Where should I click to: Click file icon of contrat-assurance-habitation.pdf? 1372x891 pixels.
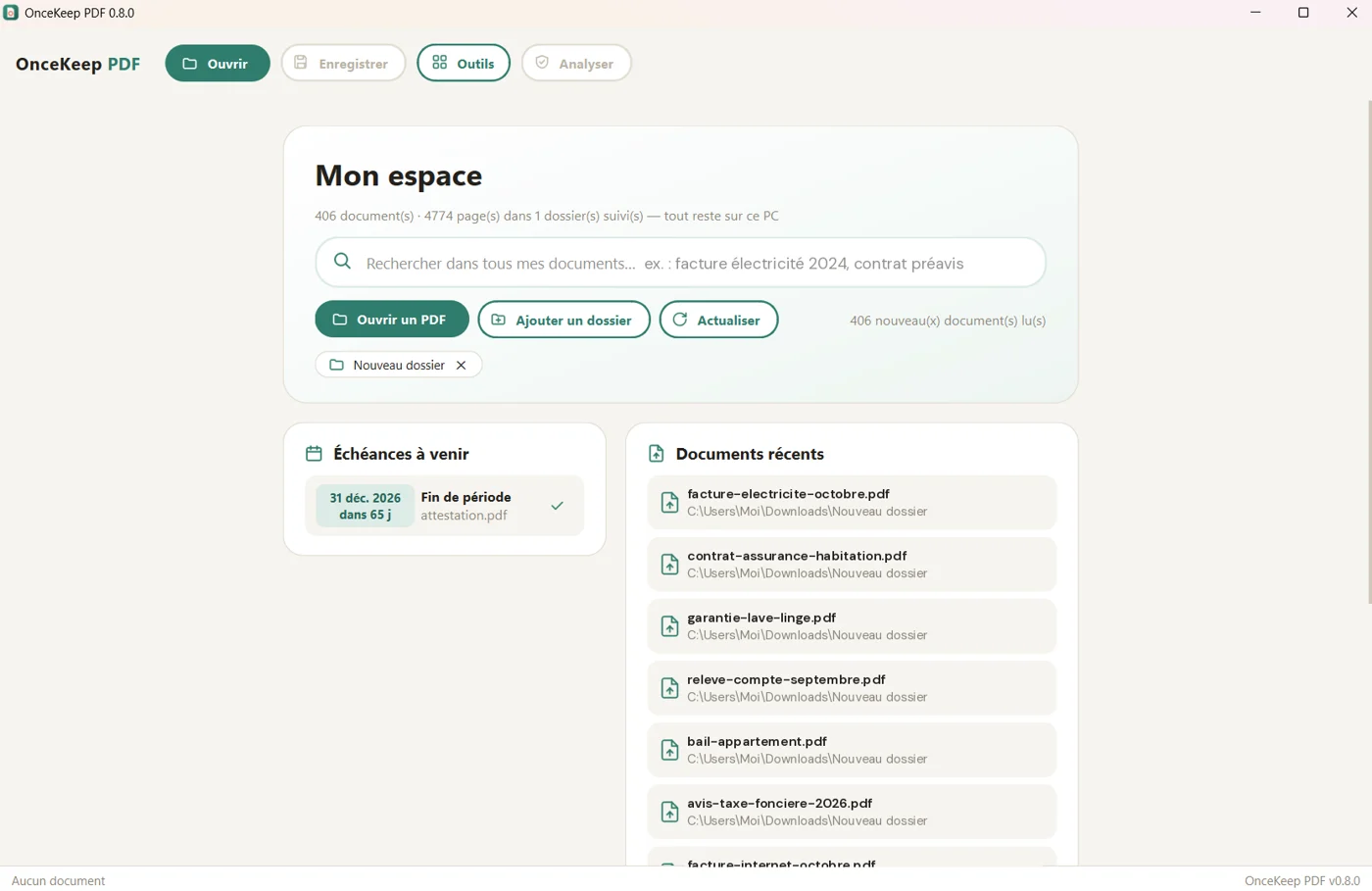tap(669, 565)
